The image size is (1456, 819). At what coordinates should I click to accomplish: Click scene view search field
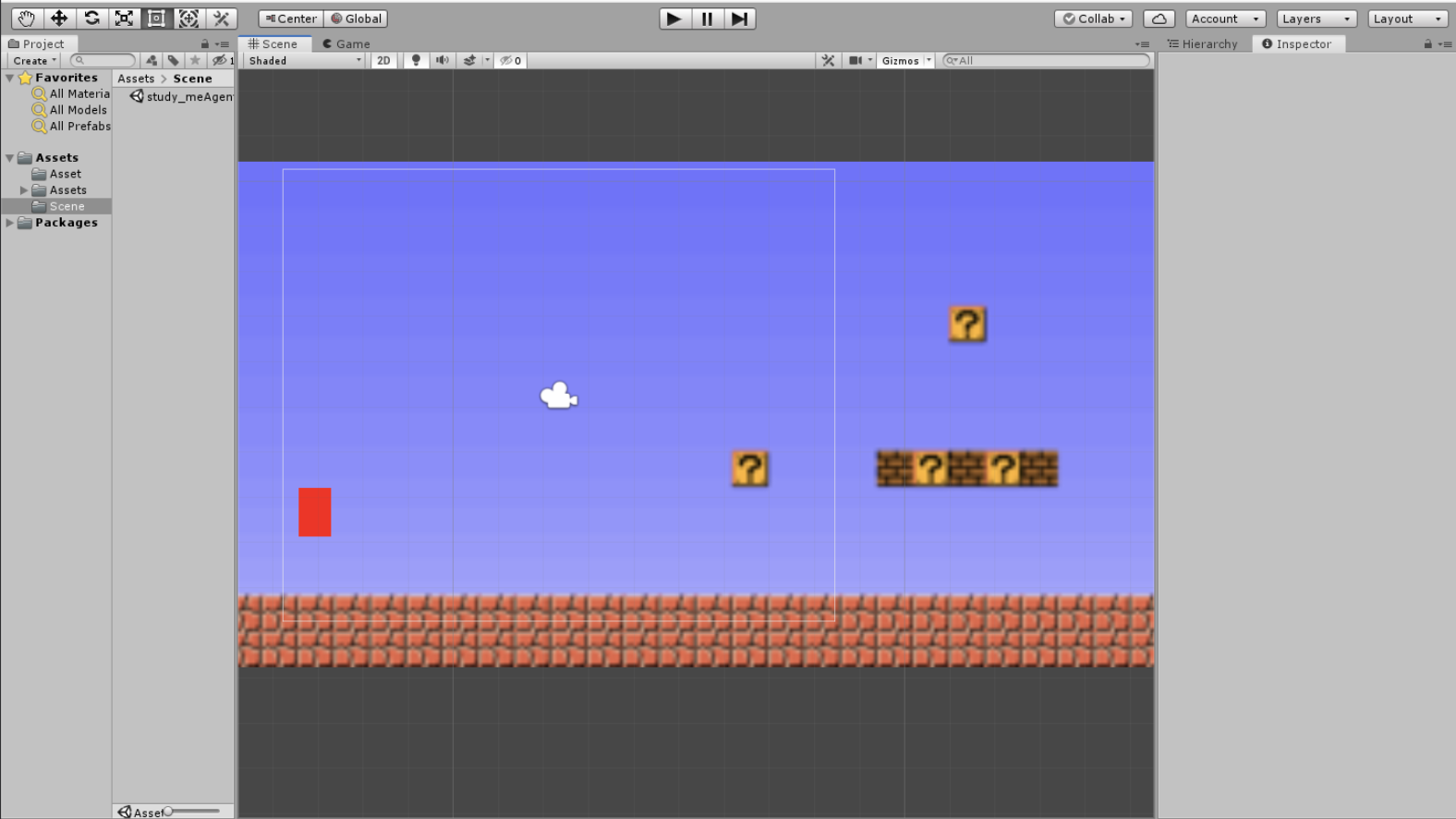coord(1046,60)
